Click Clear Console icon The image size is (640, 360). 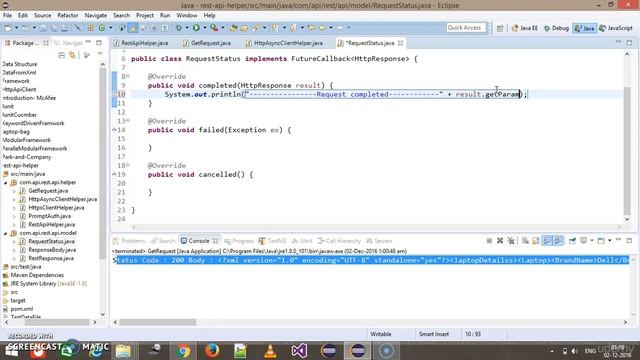point(525,241)
